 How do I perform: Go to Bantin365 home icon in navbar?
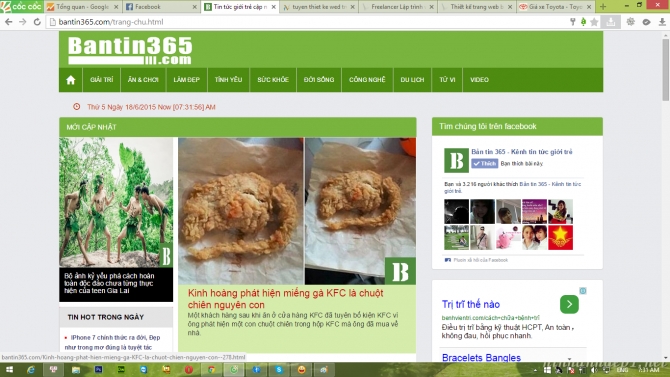click(71, 80)
